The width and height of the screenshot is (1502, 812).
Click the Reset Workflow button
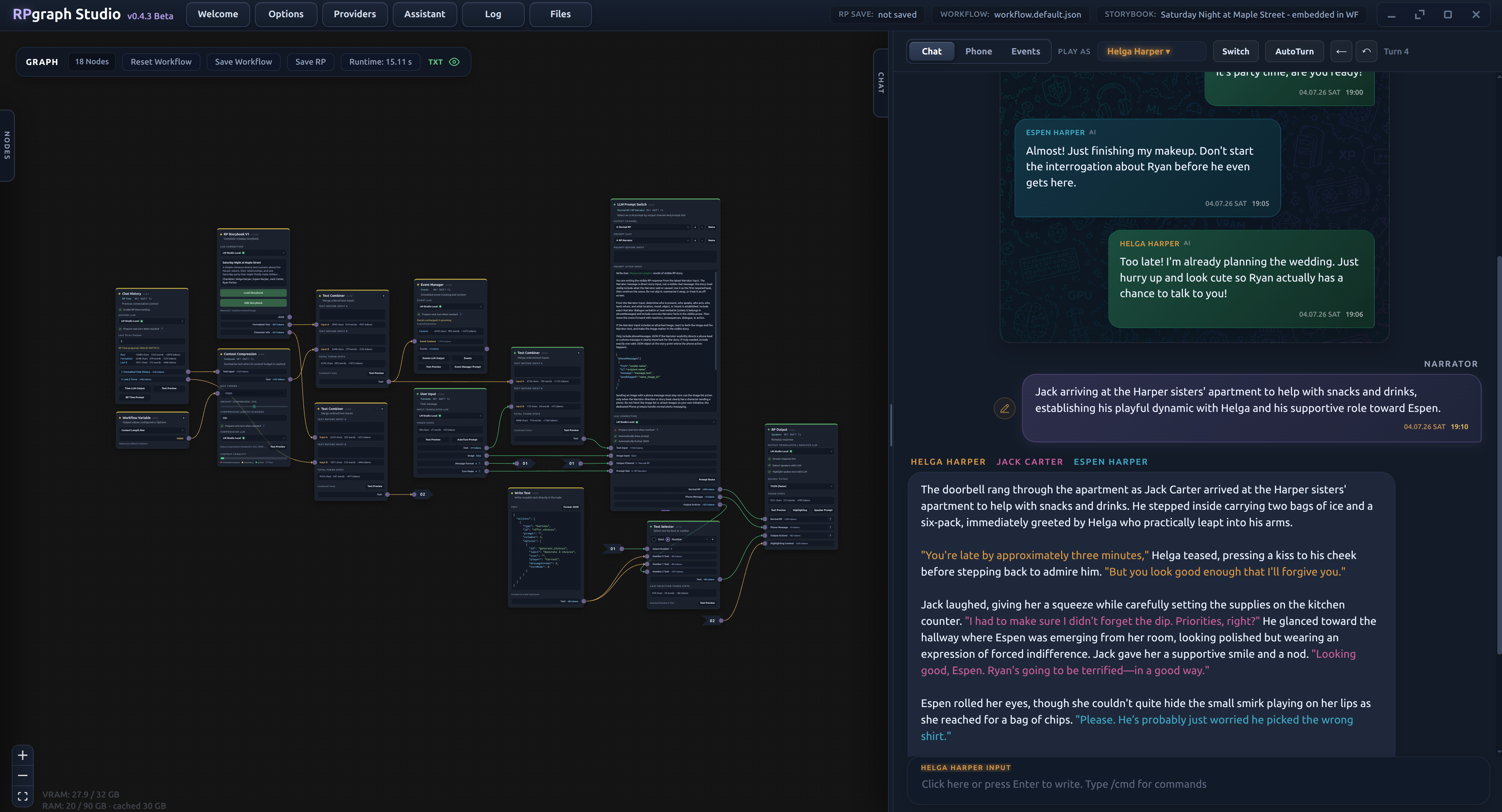161,62
